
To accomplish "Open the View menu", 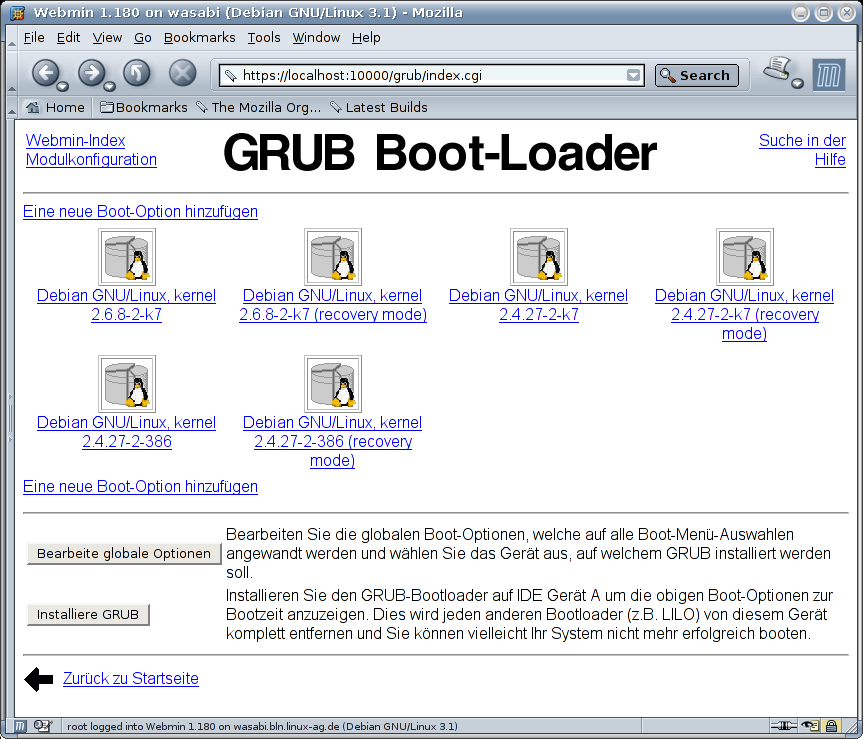I will coord(107,37).
